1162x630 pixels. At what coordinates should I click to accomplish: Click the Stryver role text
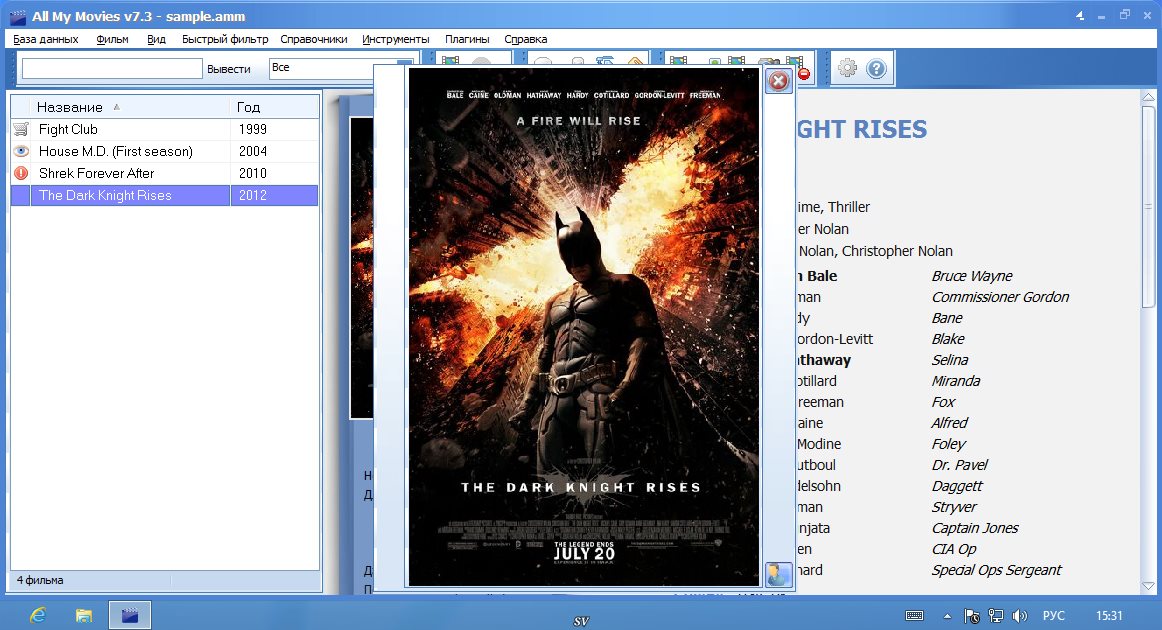tap(954, 507)
